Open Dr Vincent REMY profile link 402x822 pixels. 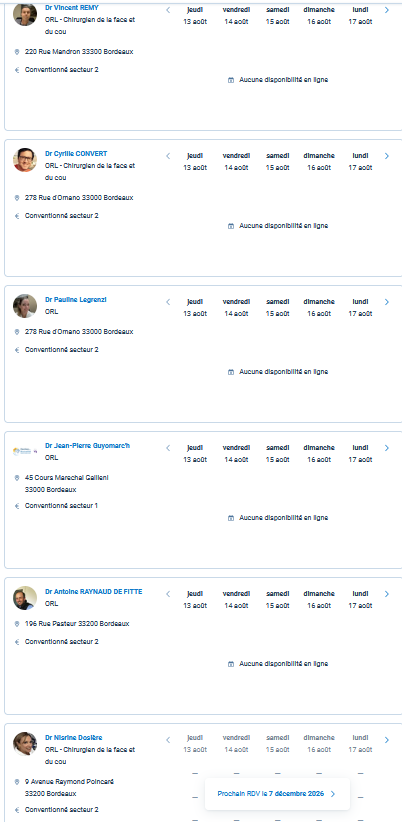(x=72, y=7)
